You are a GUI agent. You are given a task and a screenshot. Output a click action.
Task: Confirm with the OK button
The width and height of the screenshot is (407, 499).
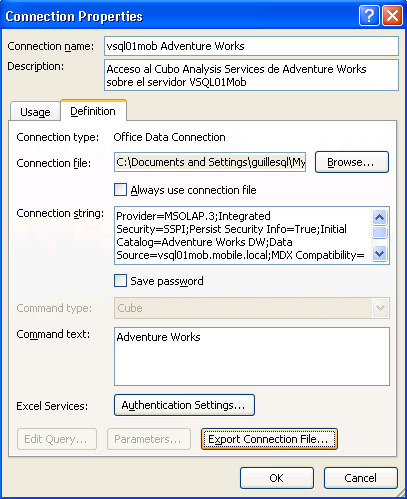(277, 478)
